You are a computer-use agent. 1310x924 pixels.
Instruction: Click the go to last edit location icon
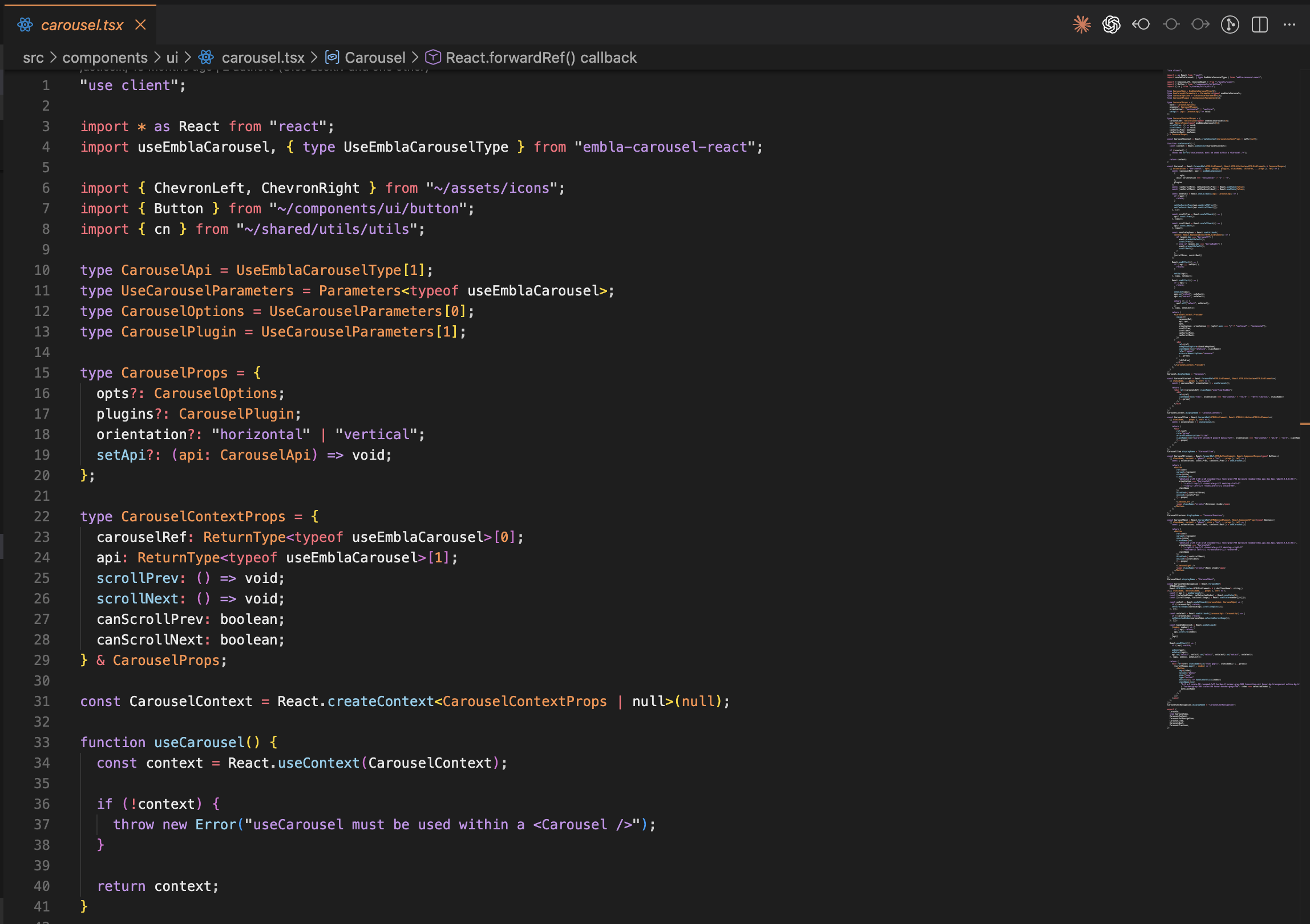1170,25
